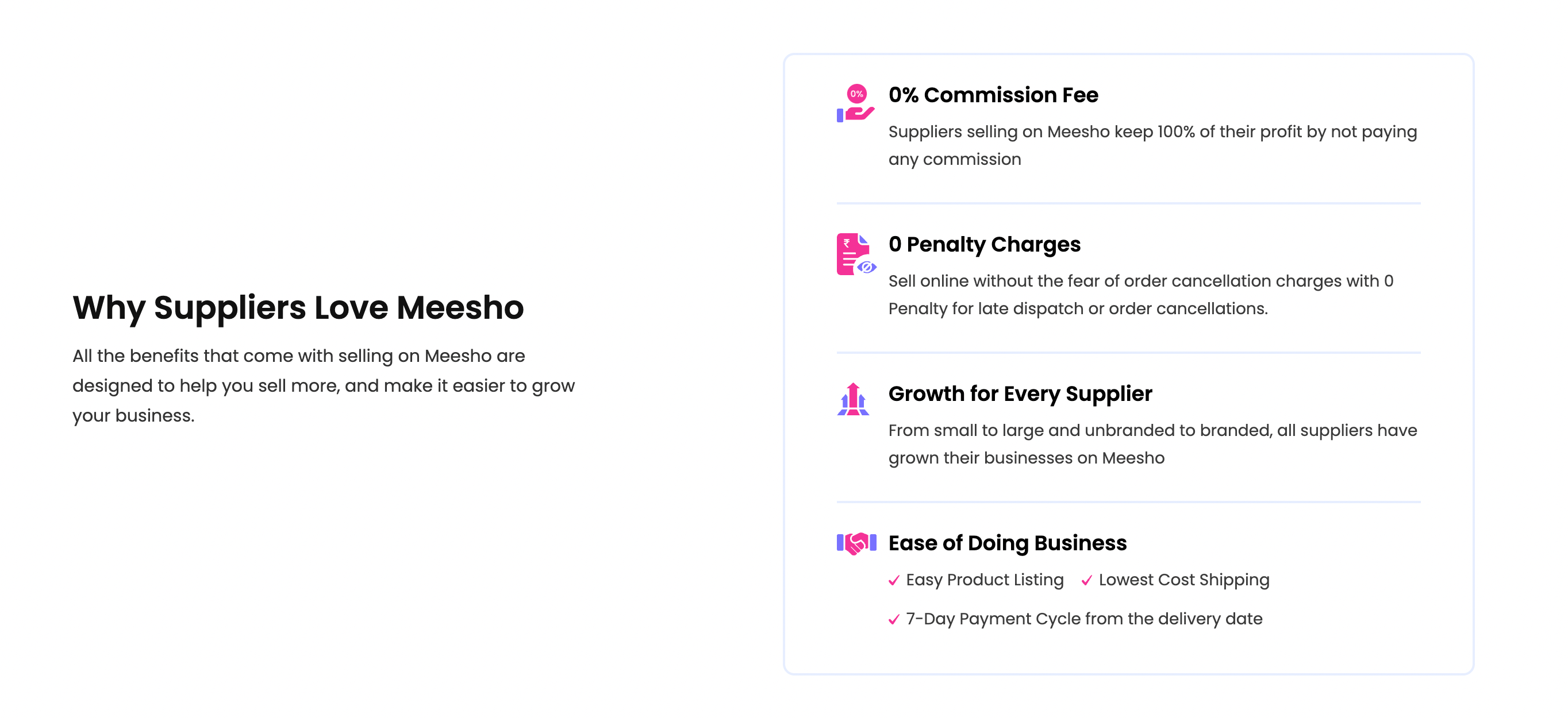Select the Growth for Every Supplier heading
The image size is (1568, 718).
[x=1020, y=393]
